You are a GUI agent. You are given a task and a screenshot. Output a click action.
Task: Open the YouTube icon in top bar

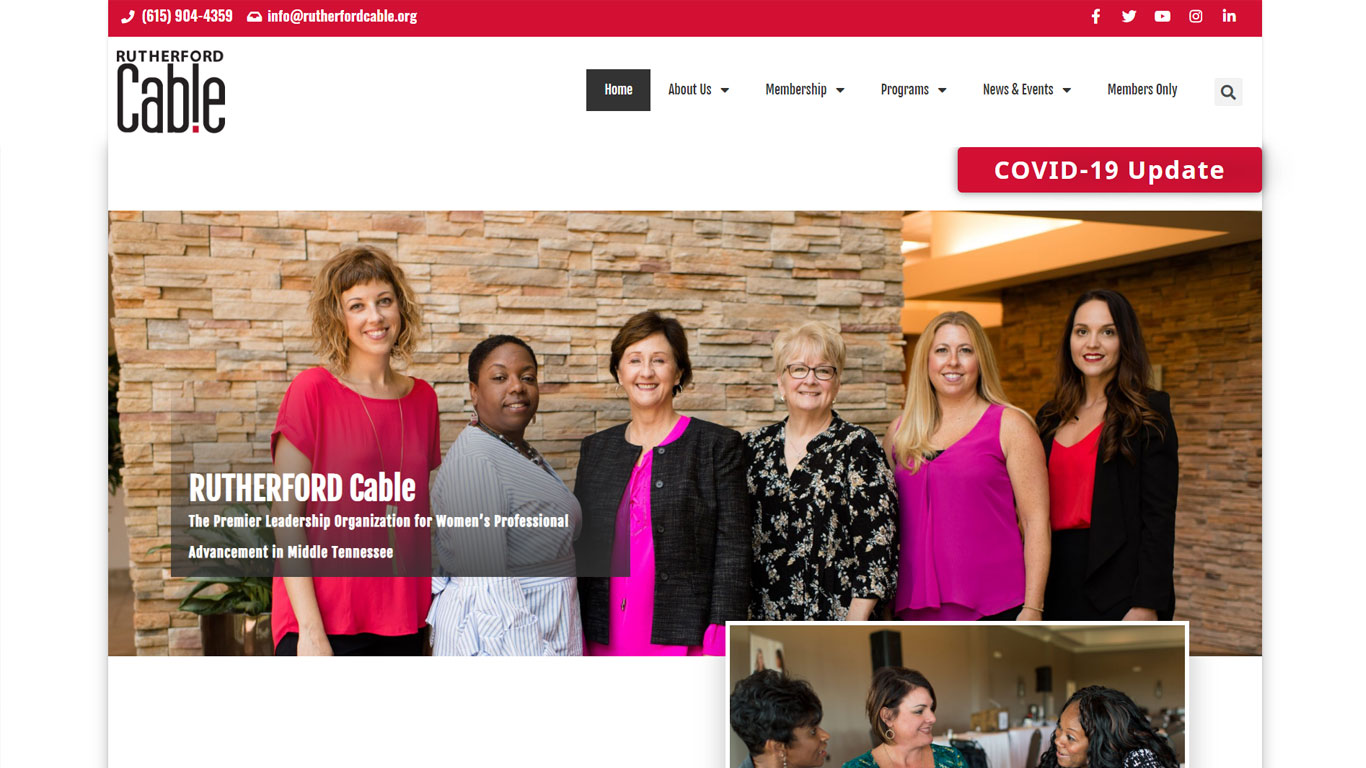[1162, 16]
